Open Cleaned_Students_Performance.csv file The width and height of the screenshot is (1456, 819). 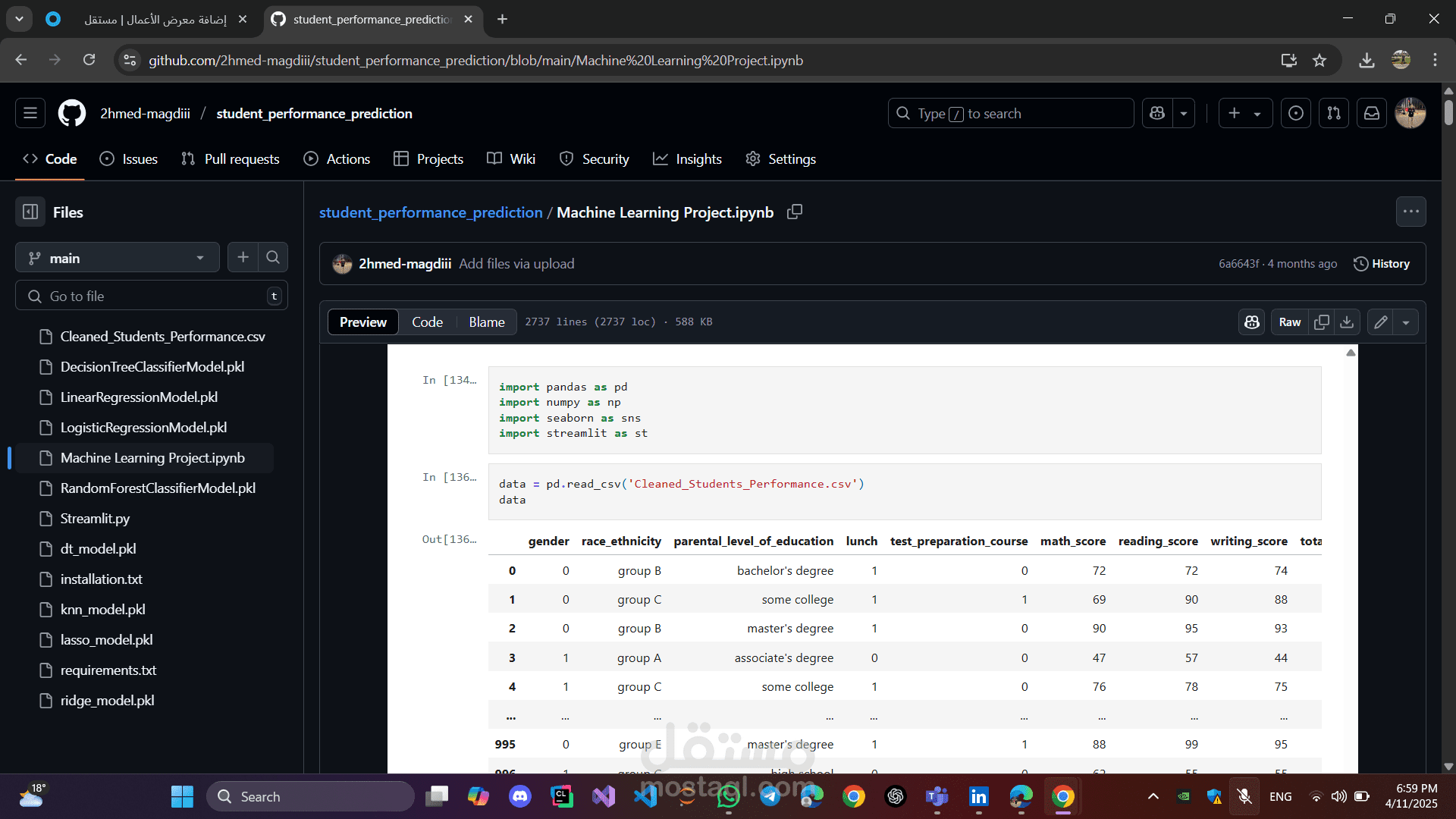coord(162,337)
